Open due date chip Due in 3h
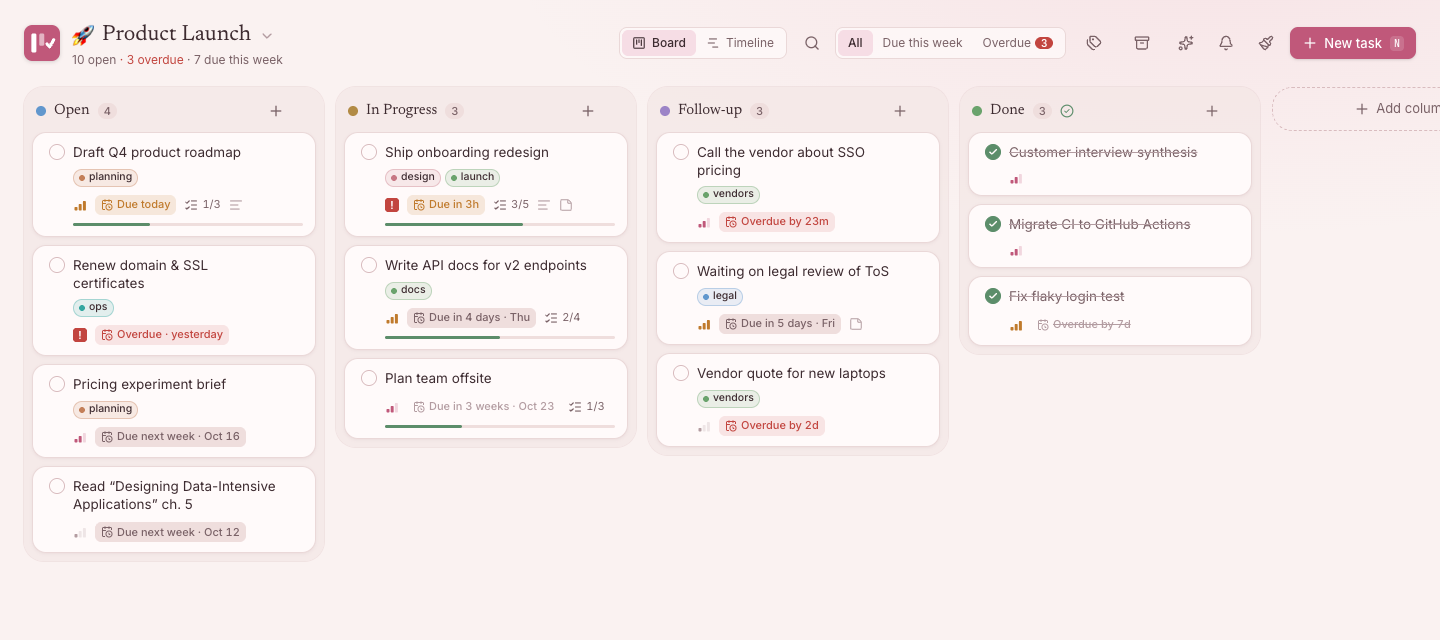The height and width of the screenshot is (640, 1440). (446, 205)
